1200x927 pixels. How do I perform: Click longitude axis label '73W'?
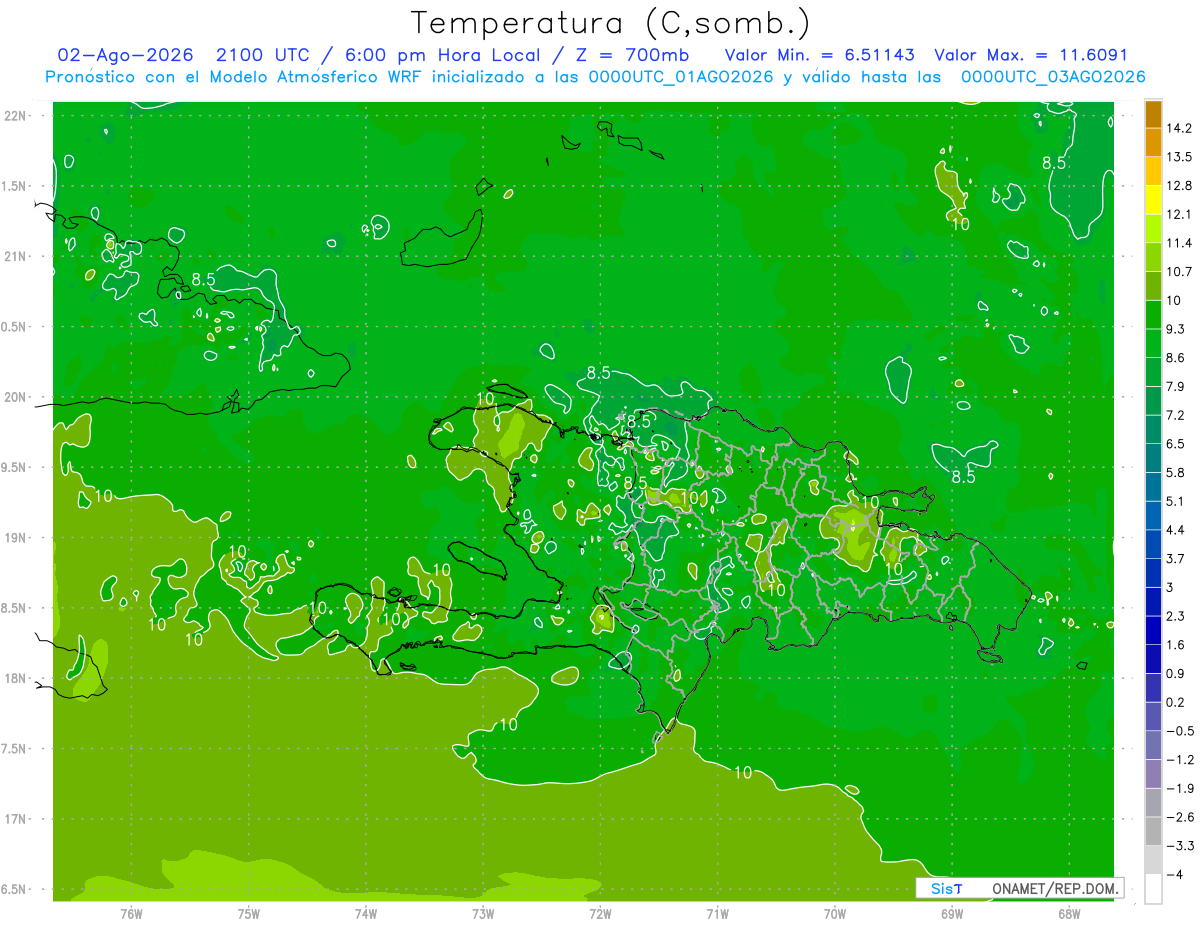coord(483,914)
